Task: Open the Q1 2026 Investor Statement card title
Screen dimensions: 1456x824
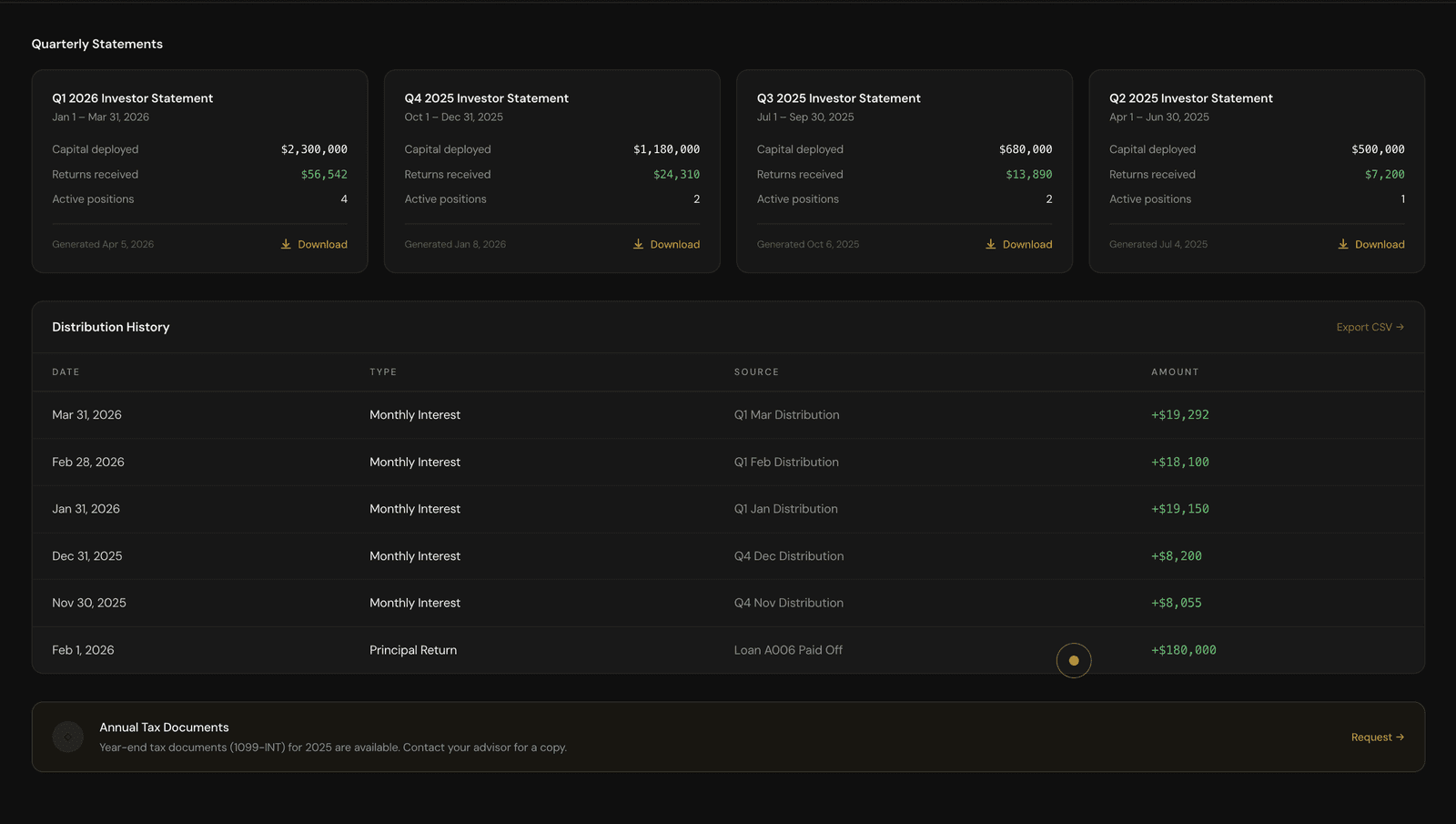Action: click(132, 98)
